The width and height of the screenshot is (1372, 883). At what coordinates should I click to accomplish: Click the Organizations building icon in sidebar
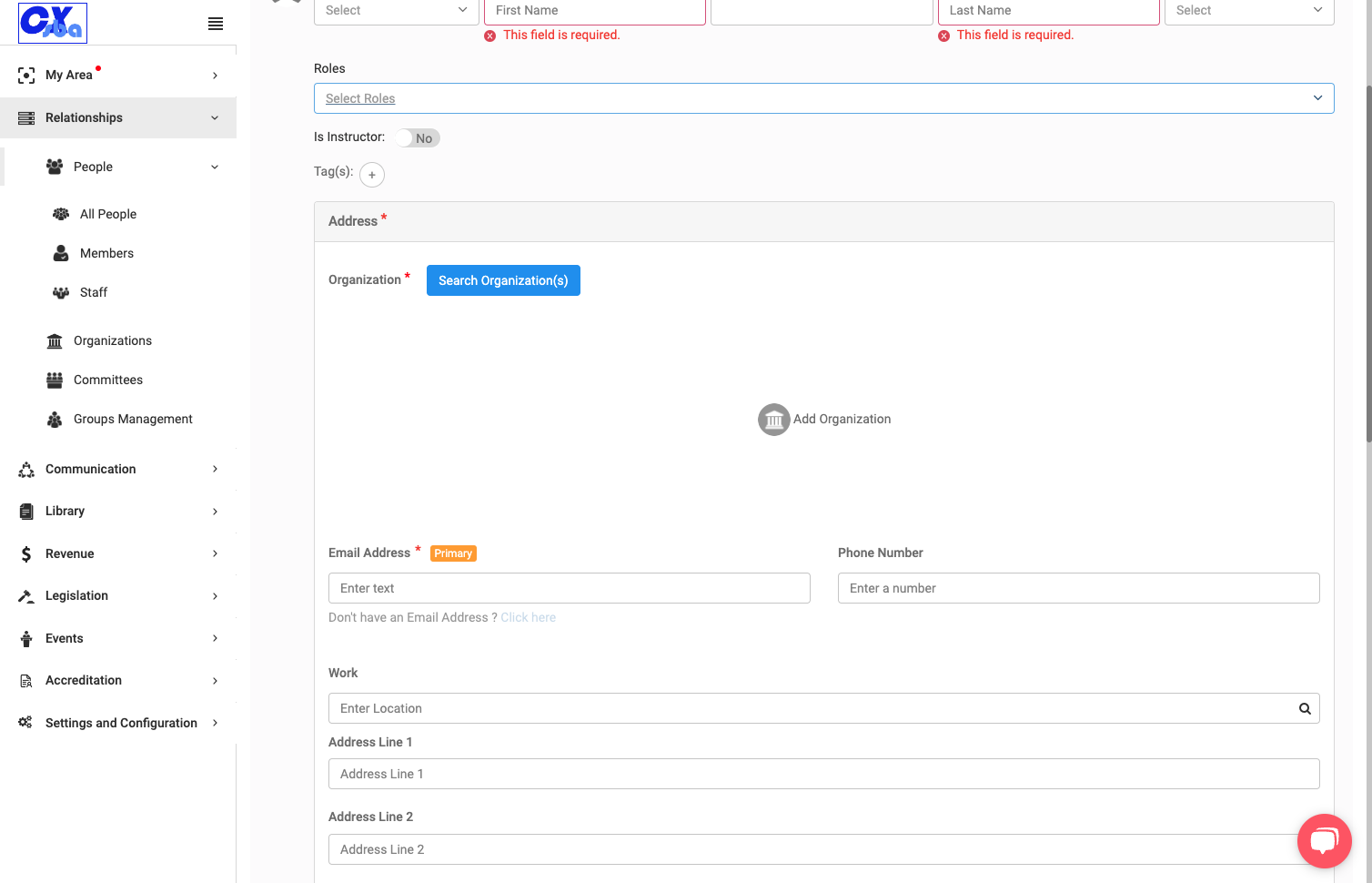pos(55,341)
